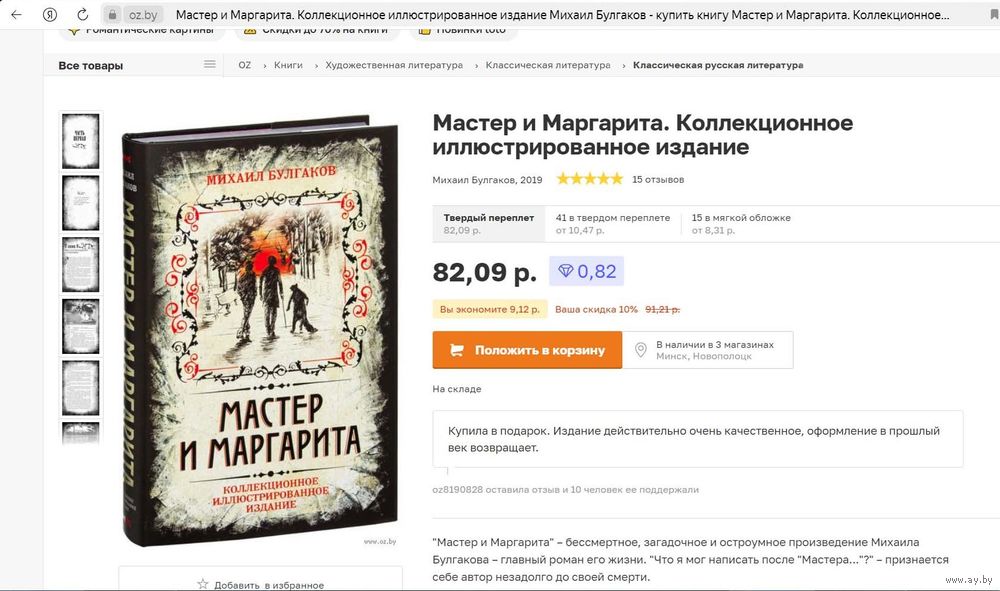Viewport: 1000px width, 591px height.
Task: Click the browser back arrow
Action: 17,14
